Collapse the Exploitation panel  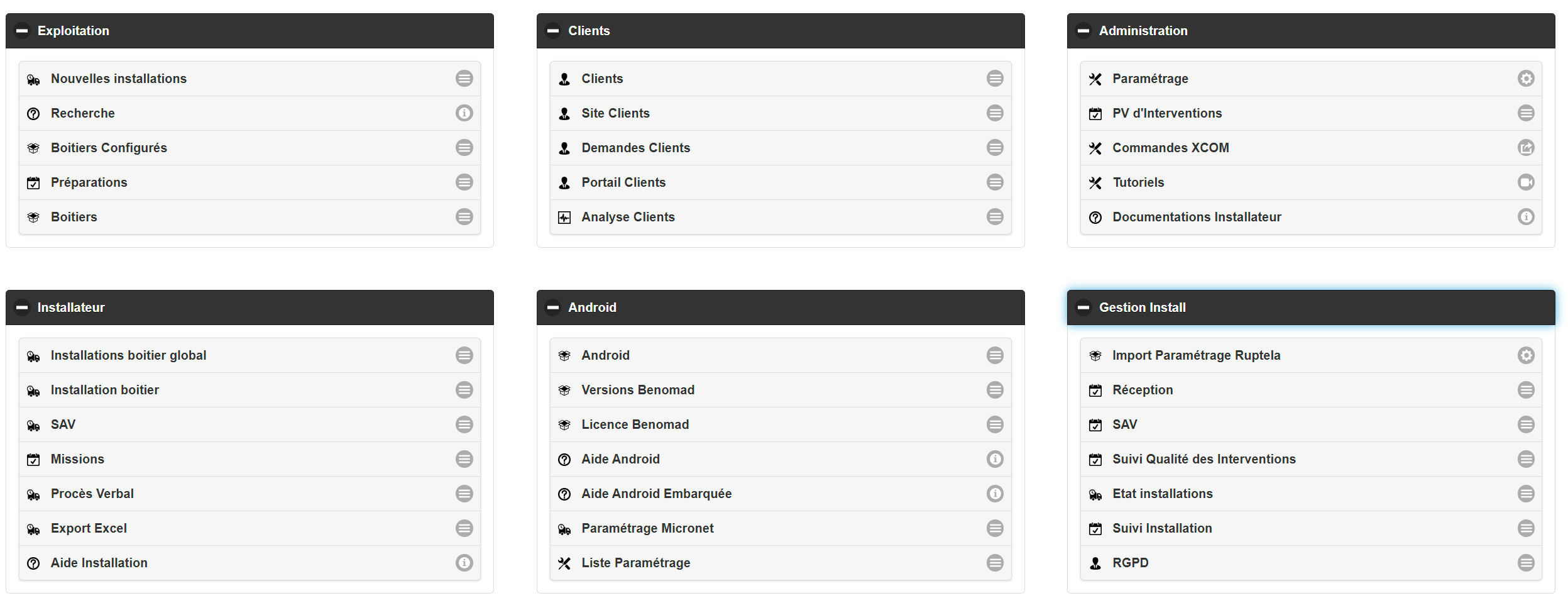(x=22, y=31)
